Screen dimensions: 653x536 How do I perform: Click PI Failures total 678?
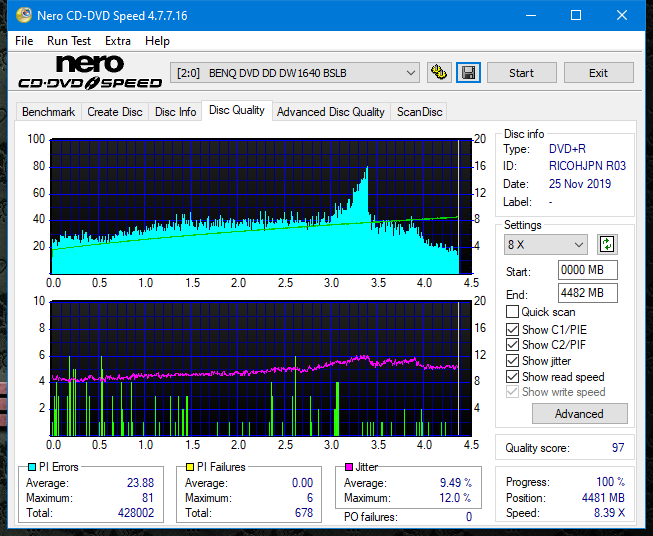(x=304, y=513)
